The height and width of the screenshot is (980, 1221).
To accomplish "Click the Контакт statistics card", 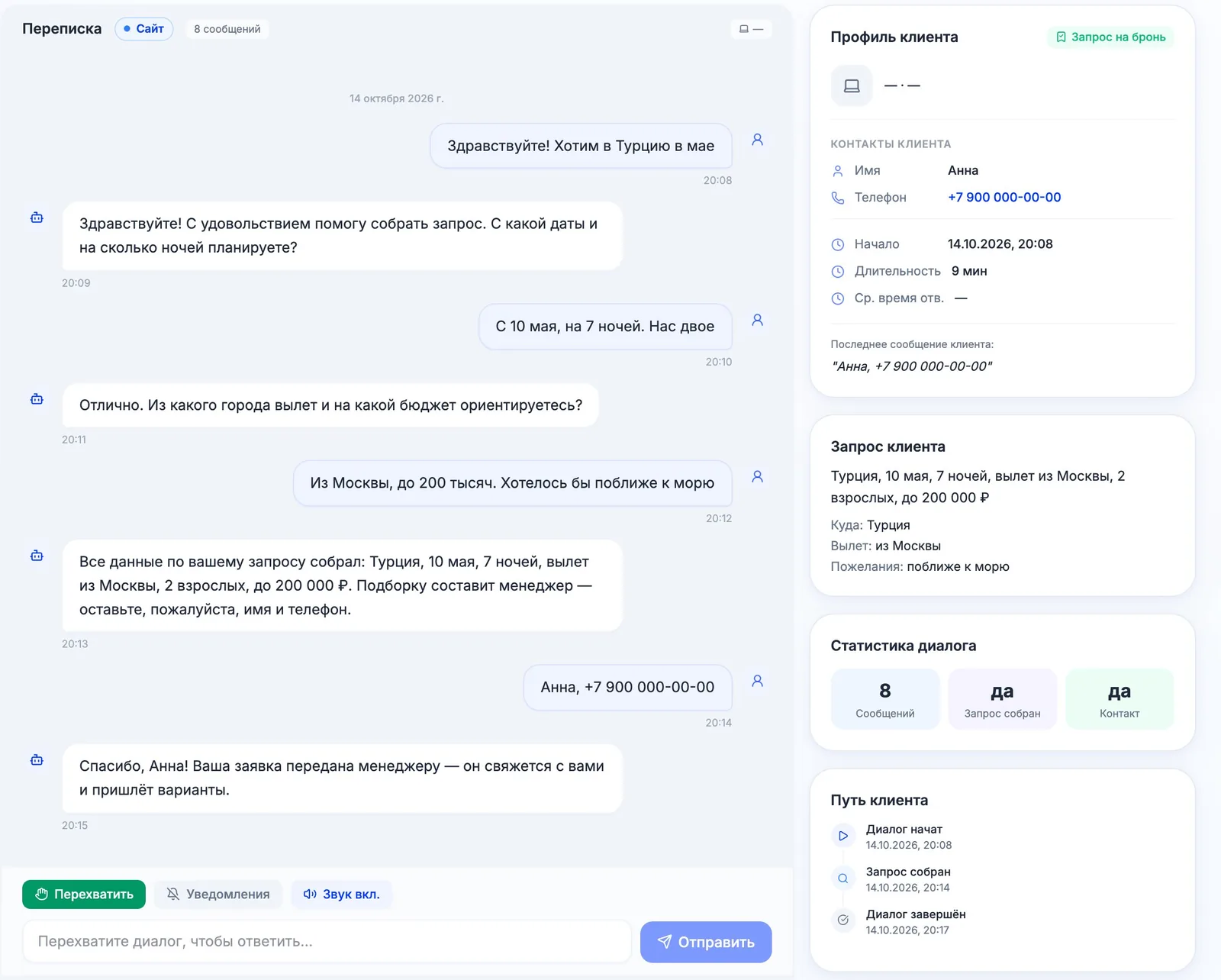I will [x=1120, y=699].
